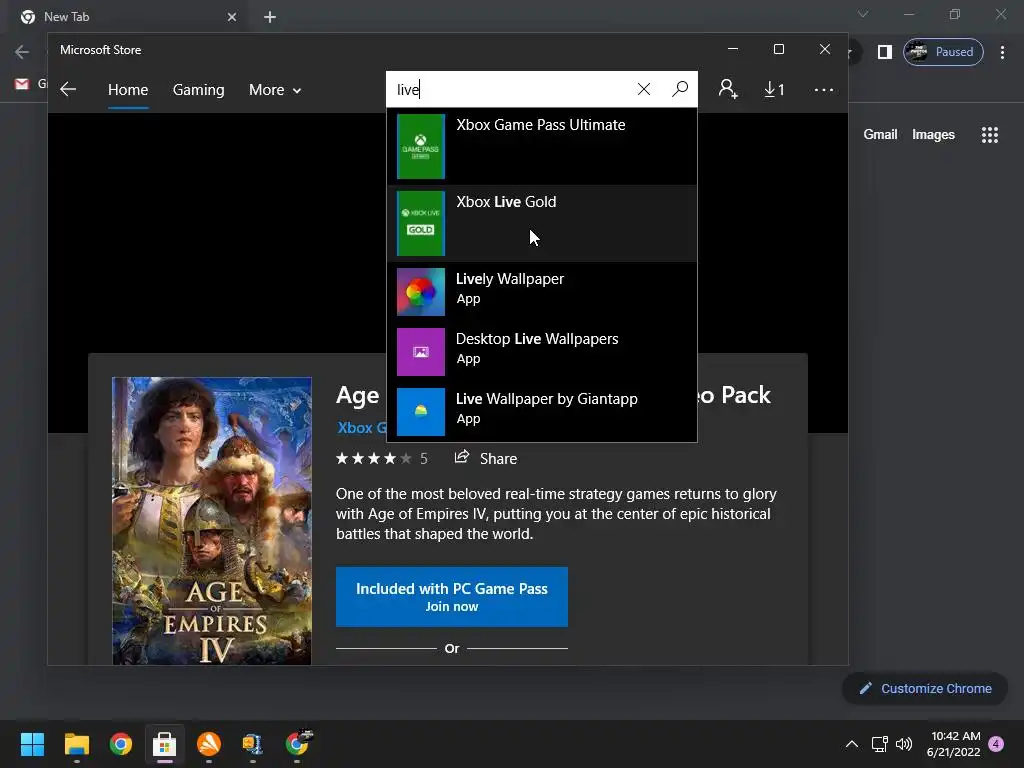Viewport: 1024px width, 768px height.
Task: Click the Age of Empires IV cover art
Action: pos(212,521)
